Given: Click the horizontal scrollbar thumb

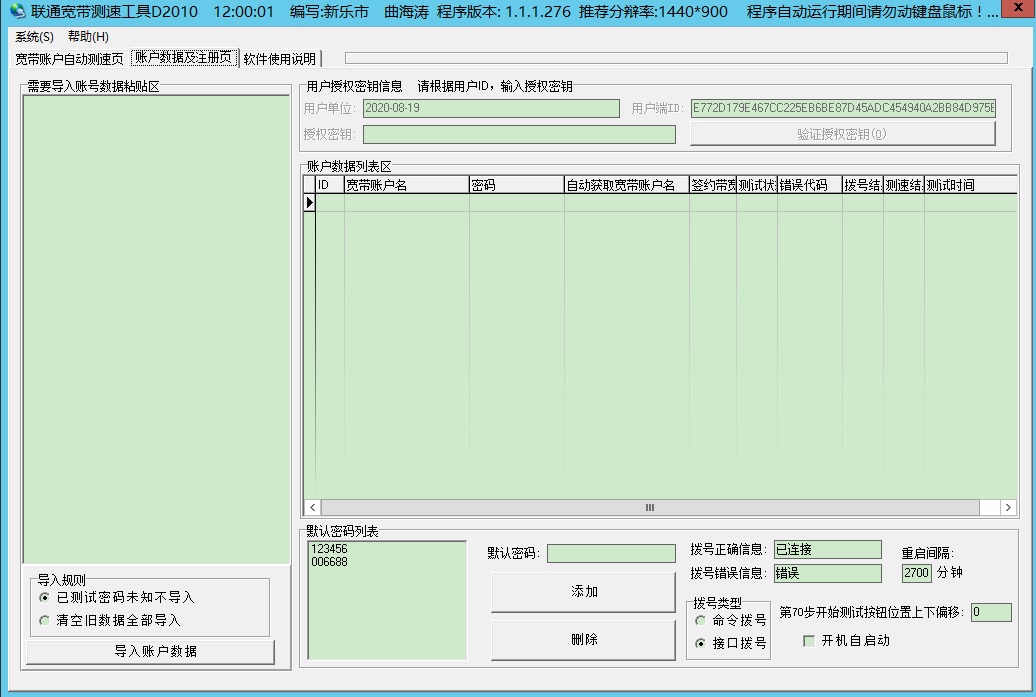Looking at the screenshot, I should [650, 507].
